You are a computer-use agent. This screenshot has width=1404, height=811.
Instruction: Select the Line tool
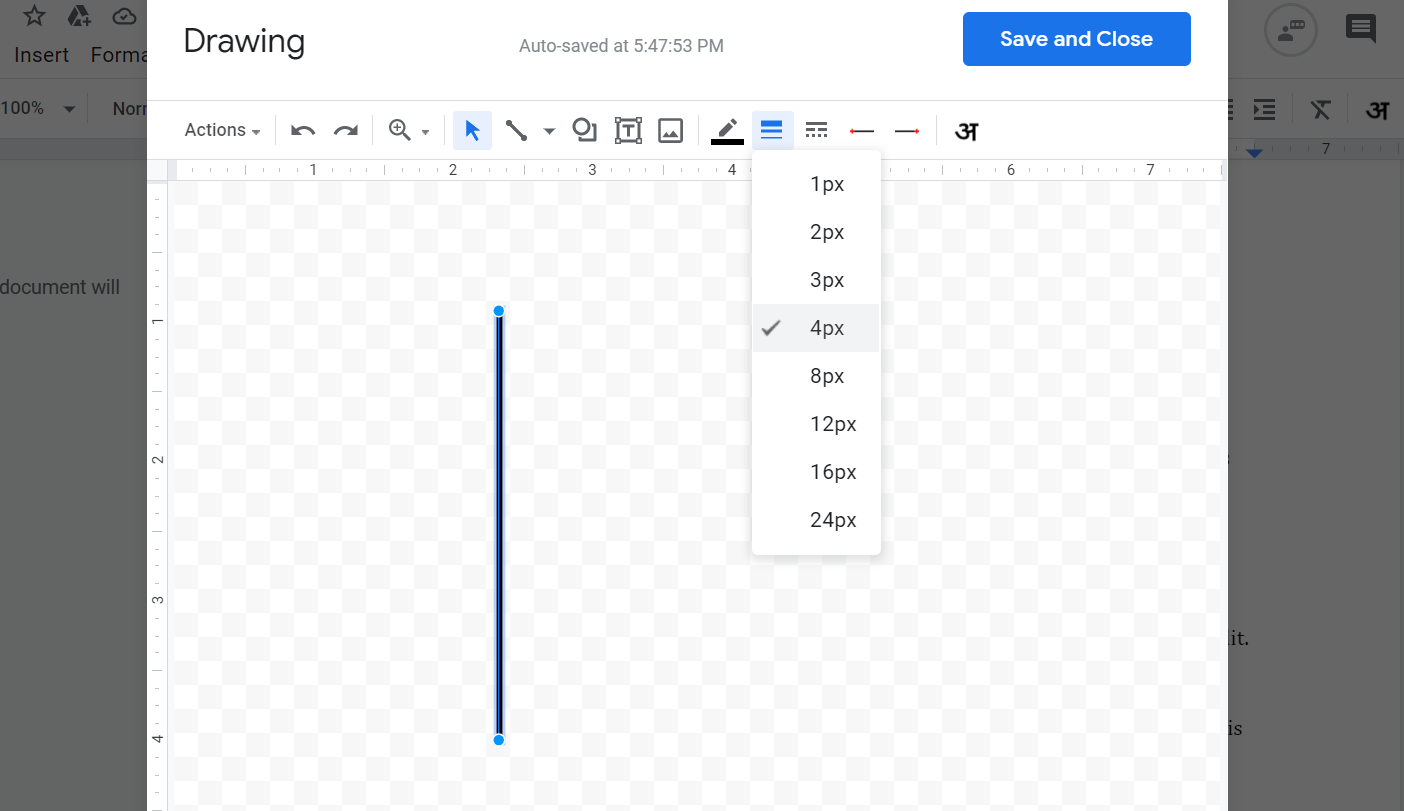(x=516, y=130)
